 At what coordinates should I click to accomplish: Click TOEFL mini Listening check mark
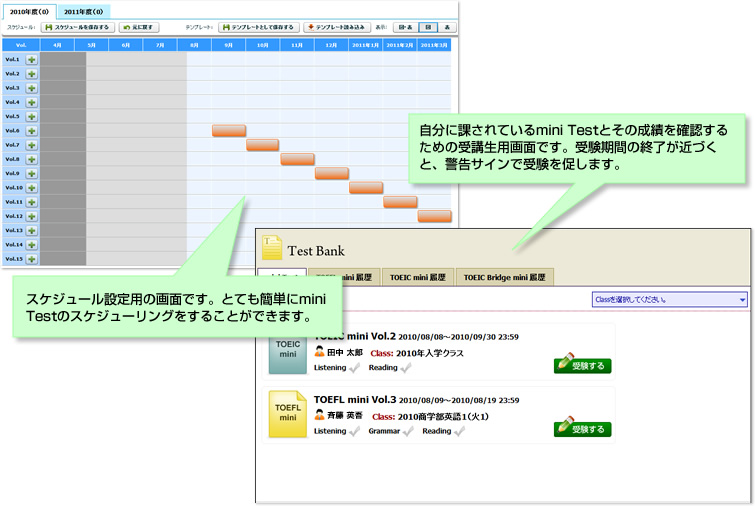[x=354, y=431]
